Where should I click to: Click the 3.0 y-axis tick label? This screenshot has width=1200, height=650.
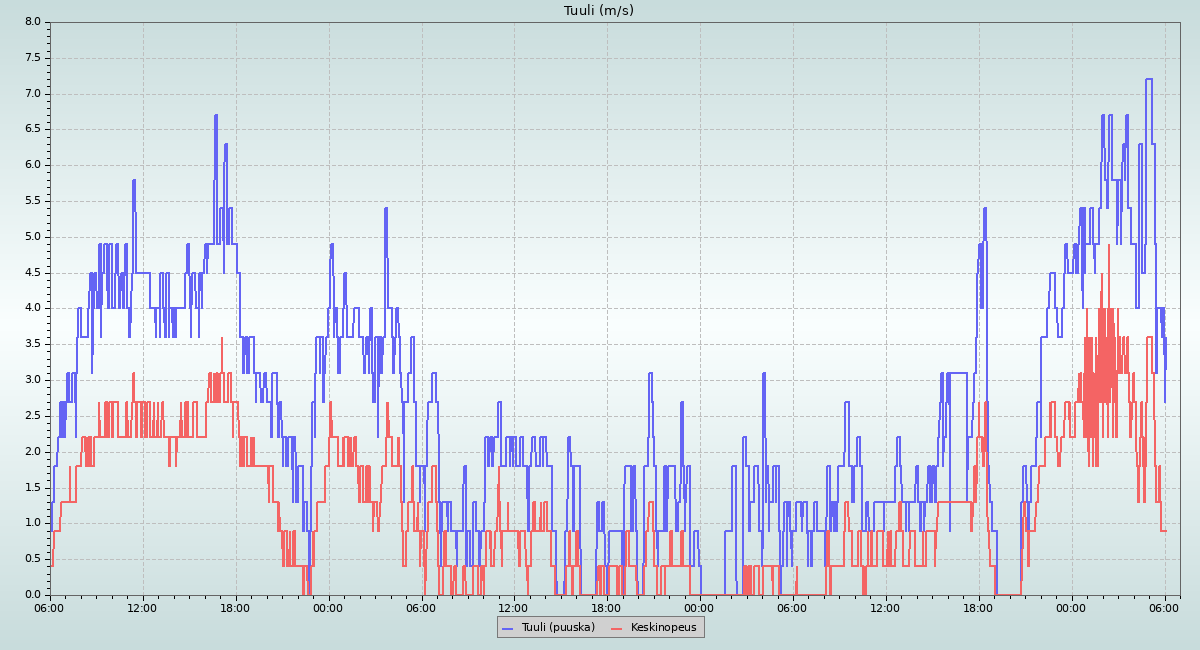(32, 380)
